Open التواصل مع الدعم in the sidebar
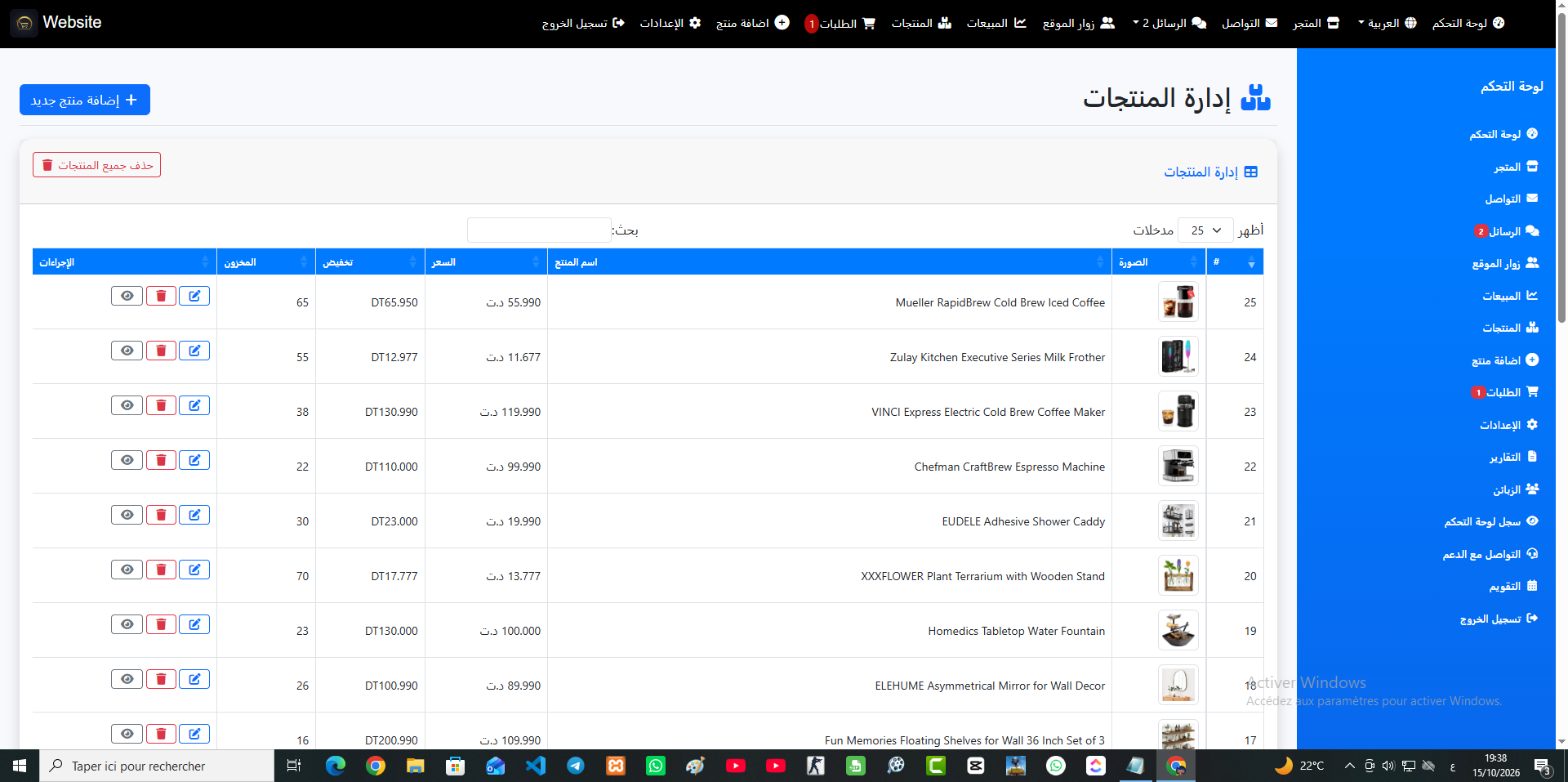The height and width of the screenshot is (782, 1568). (x=1490, y=554)
